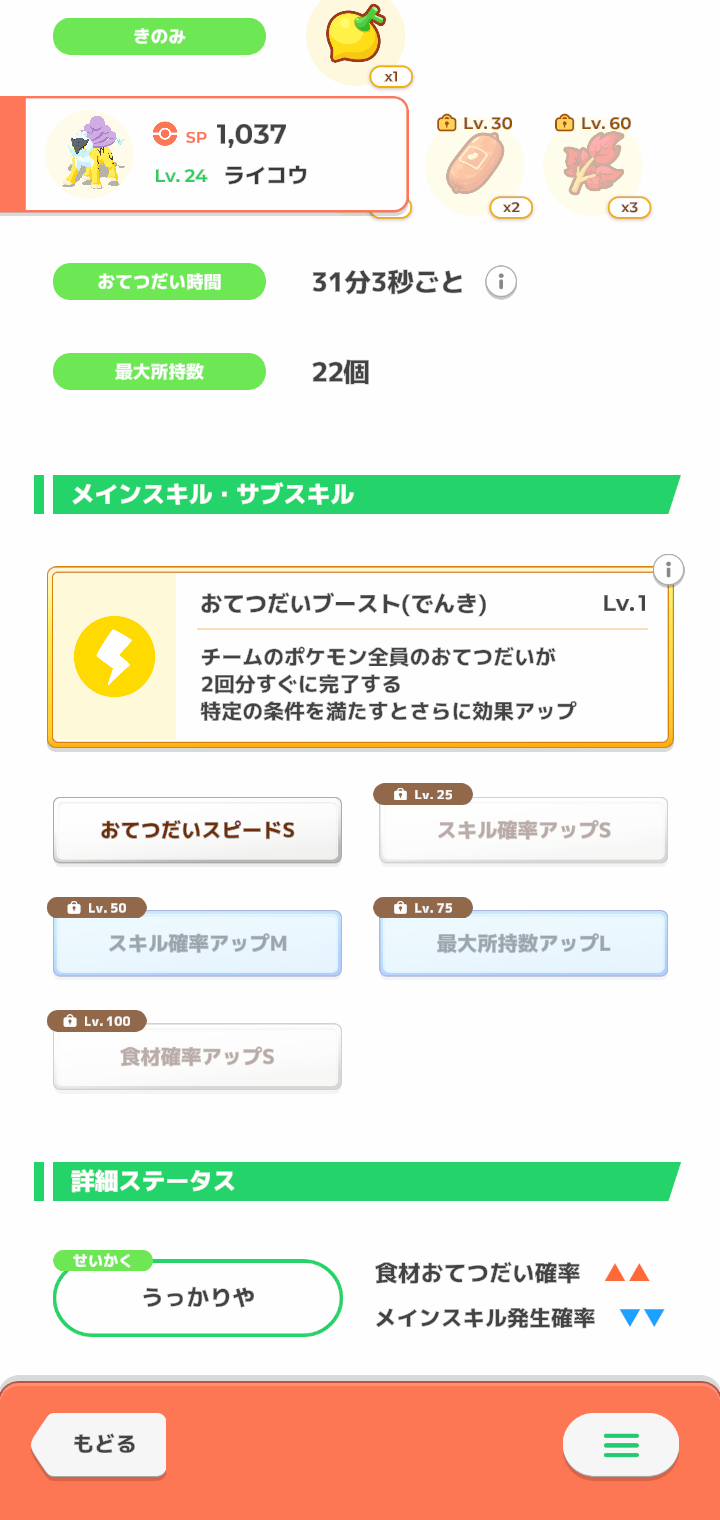Open info icon next to おてつだい時間

[x=501, y=283]
